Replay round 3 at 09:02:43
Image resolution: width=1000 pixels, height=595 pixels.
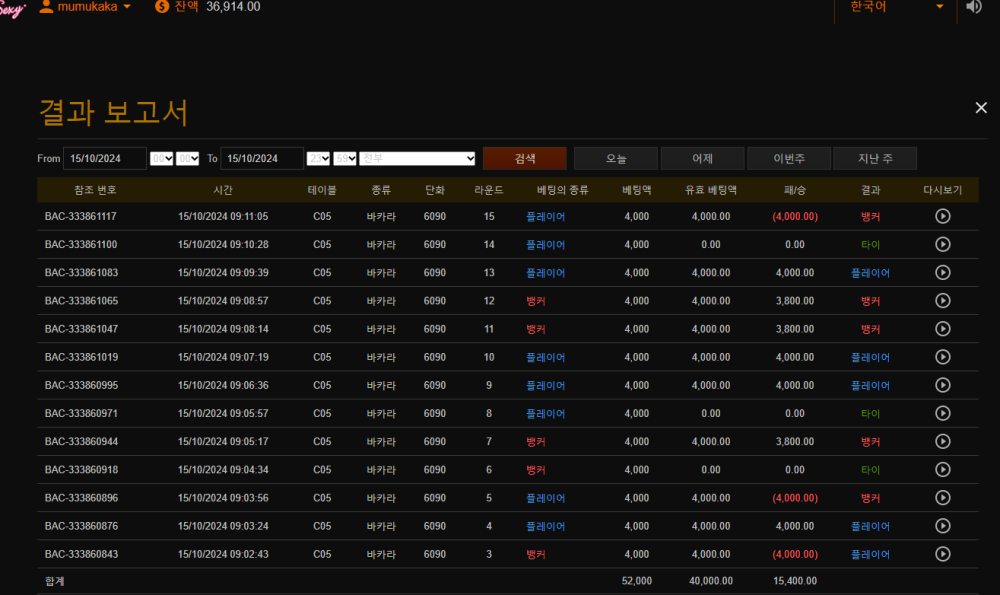pyautogui.click(x=942, y=554)
